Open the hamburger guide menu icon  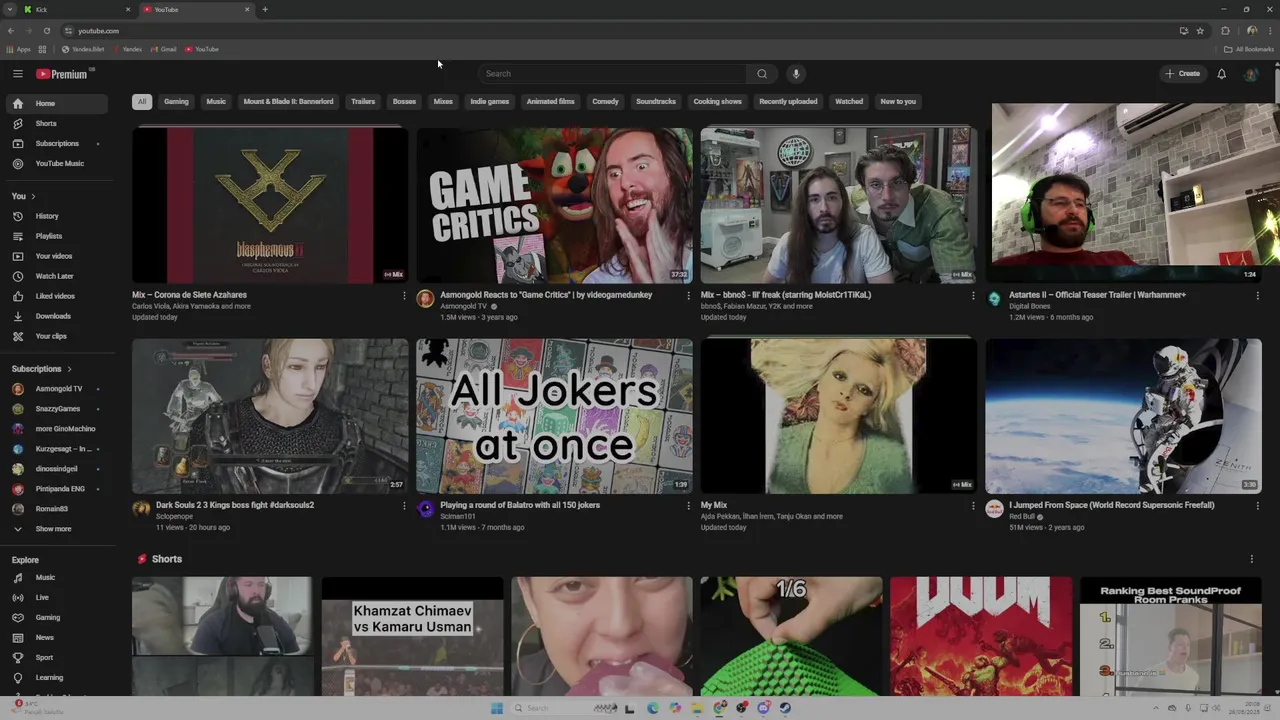(x=17, y=74)
